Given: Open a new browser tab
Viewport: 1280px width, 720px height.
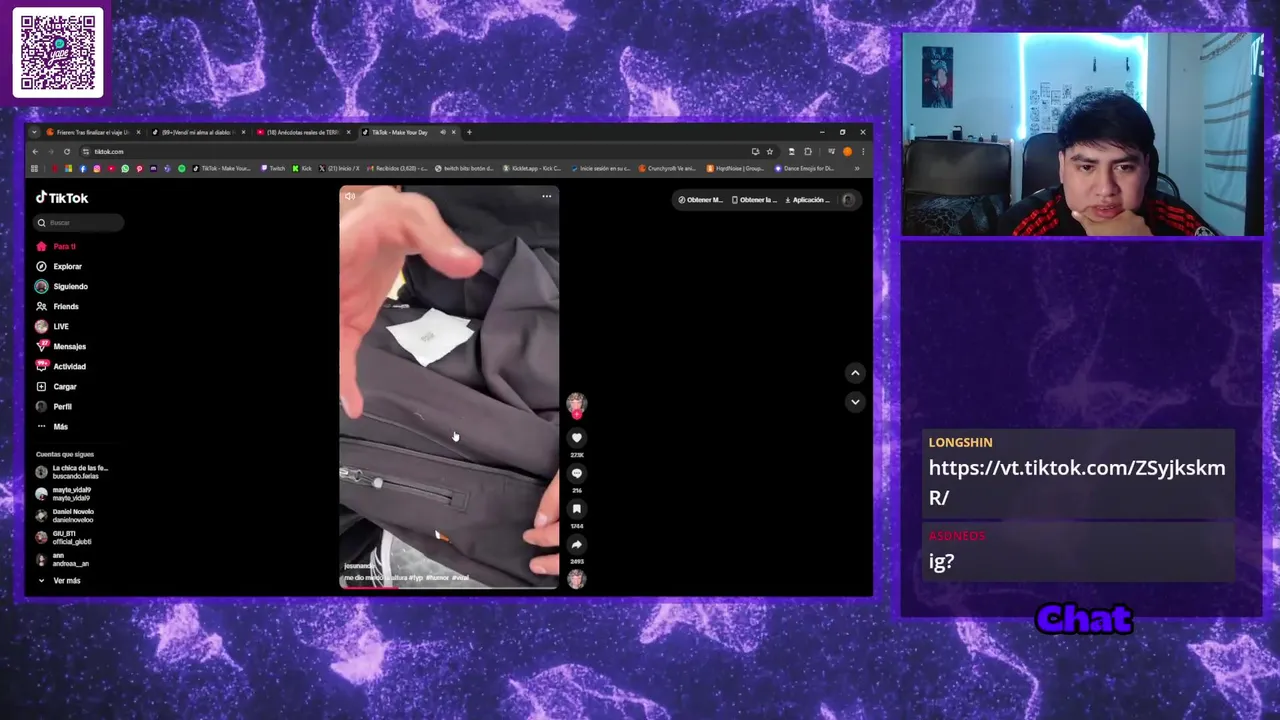Looking at the screenshot, I should [469, 132].
